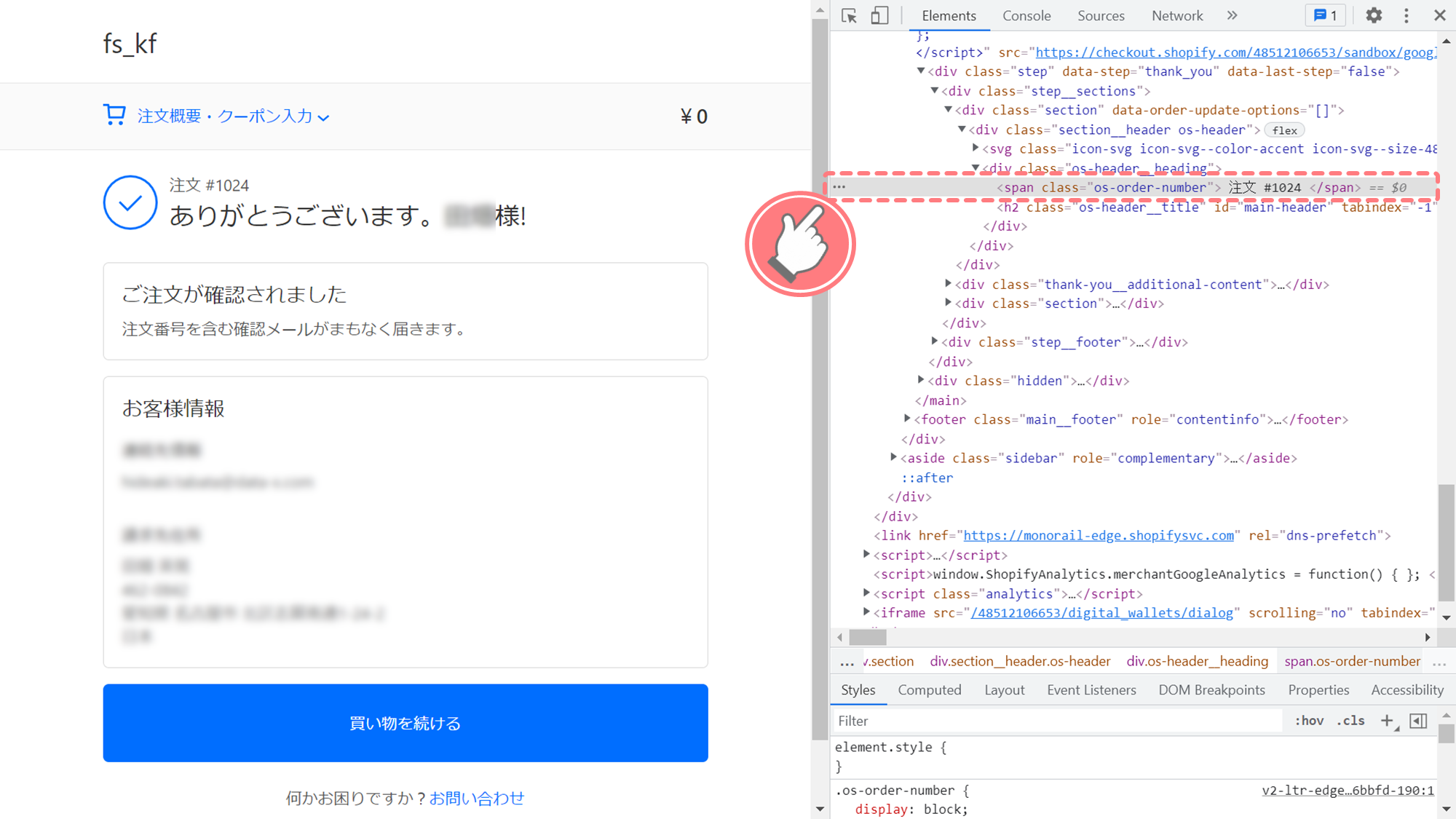Open DevTools settings gear
Viewport: 1456px width, 819px height.
tap(1374, 15)
